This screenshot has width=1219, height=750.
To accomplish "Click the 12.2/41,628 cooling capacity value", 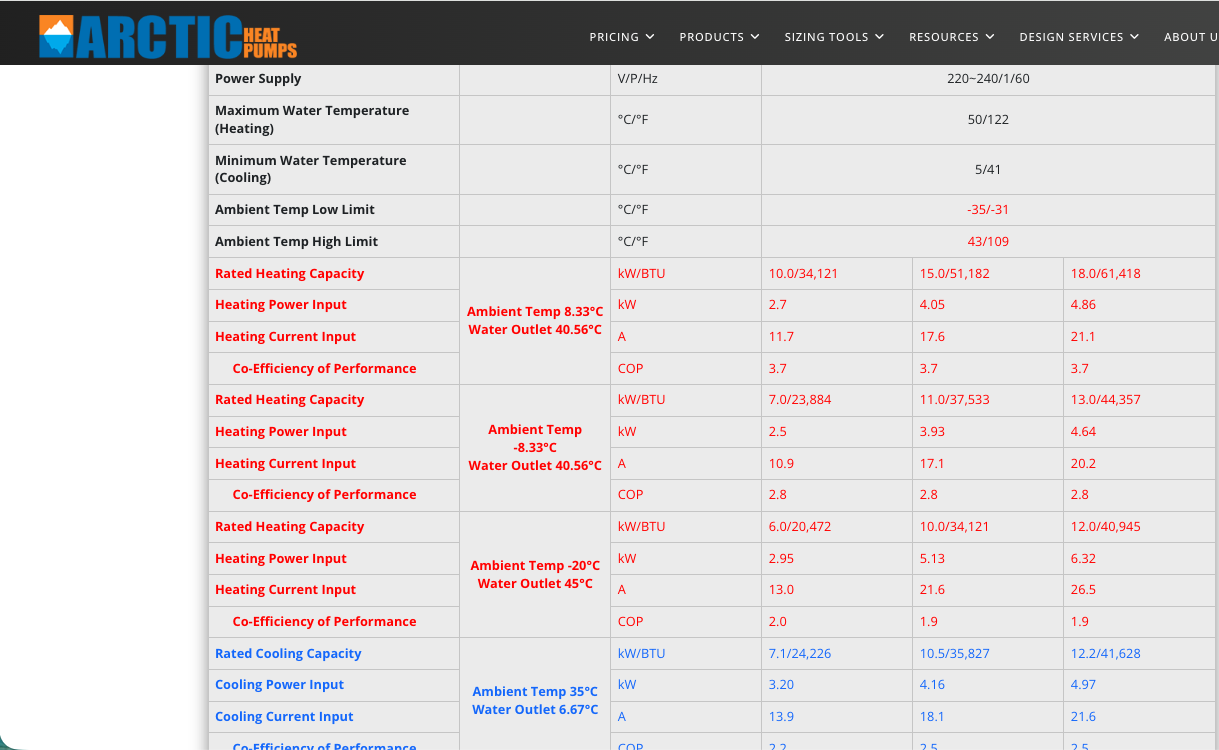I will coord(1105,654).
